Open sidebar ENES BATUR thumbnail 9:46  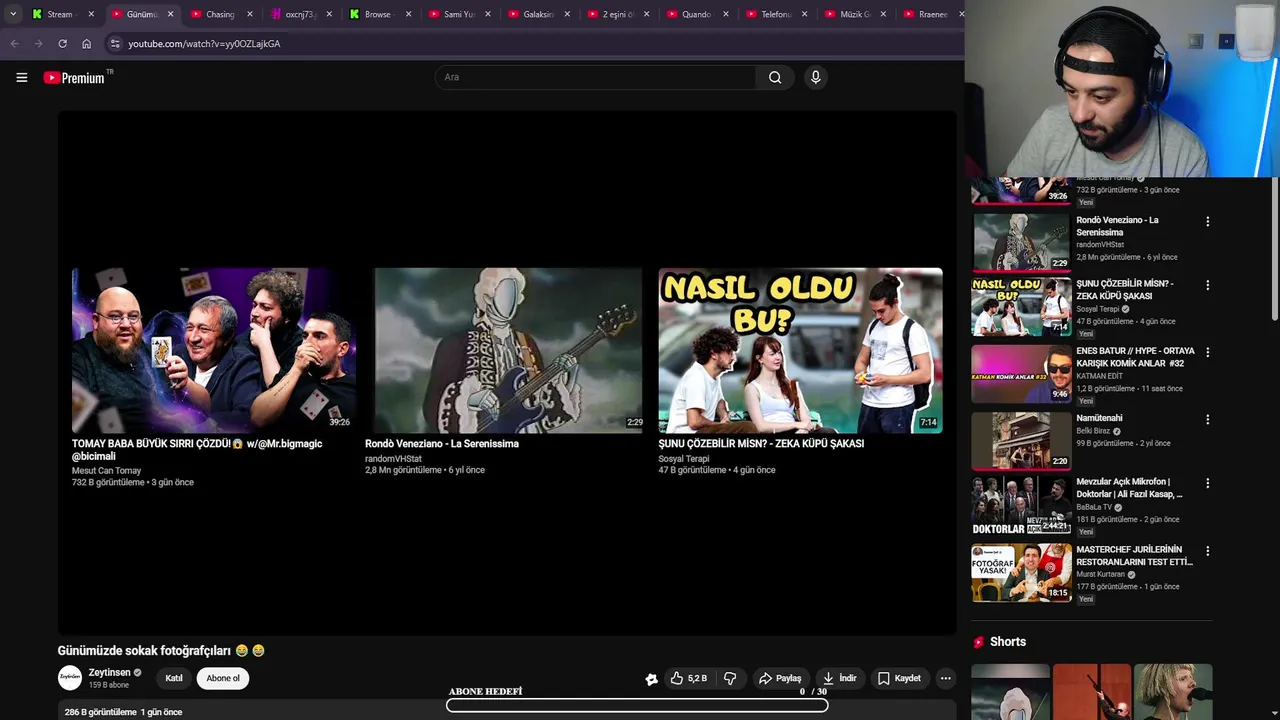pos(1021,374)
